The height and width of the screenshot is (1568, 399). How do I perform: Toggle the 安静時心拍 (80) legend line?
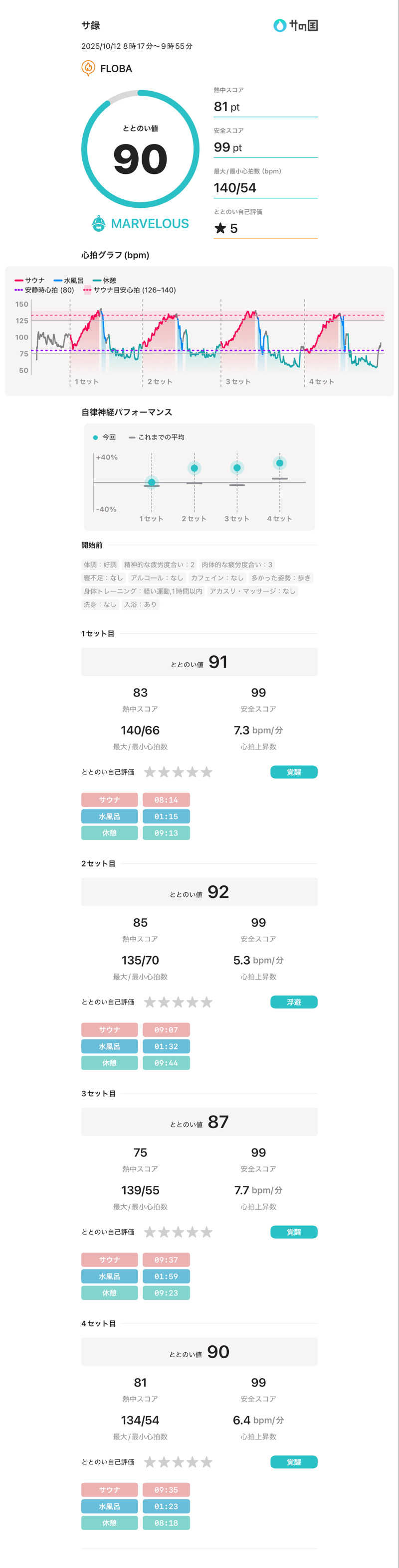[44, 290]
